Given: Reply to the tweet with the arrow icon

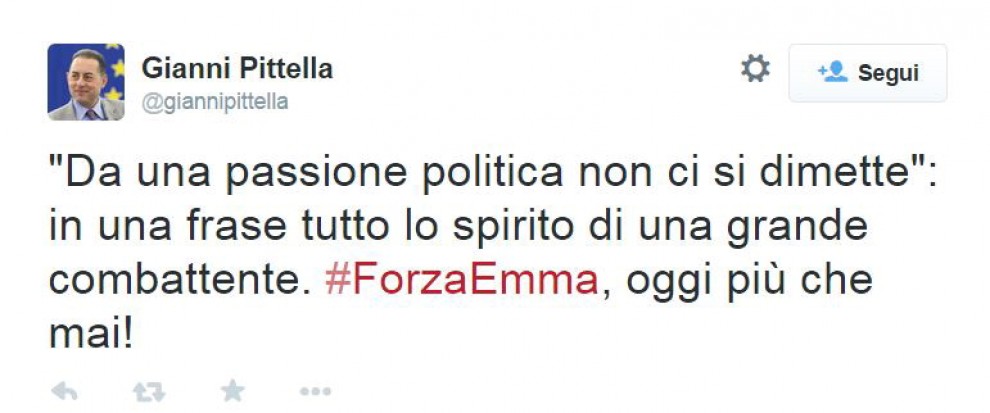Looking at the screenshot, I should coord(64,392).
